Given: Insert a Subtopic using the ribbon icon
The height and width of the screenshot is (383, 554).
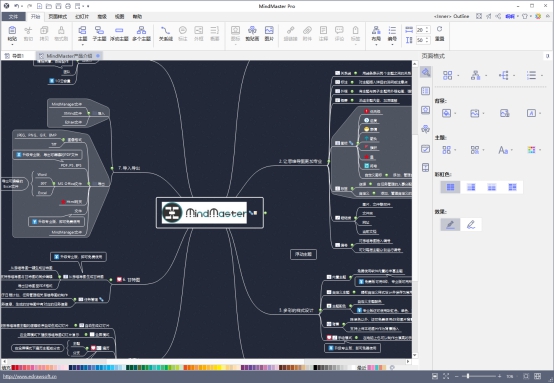Looking at the screenshot, I should pyautogui.click(x=99, y=34).
